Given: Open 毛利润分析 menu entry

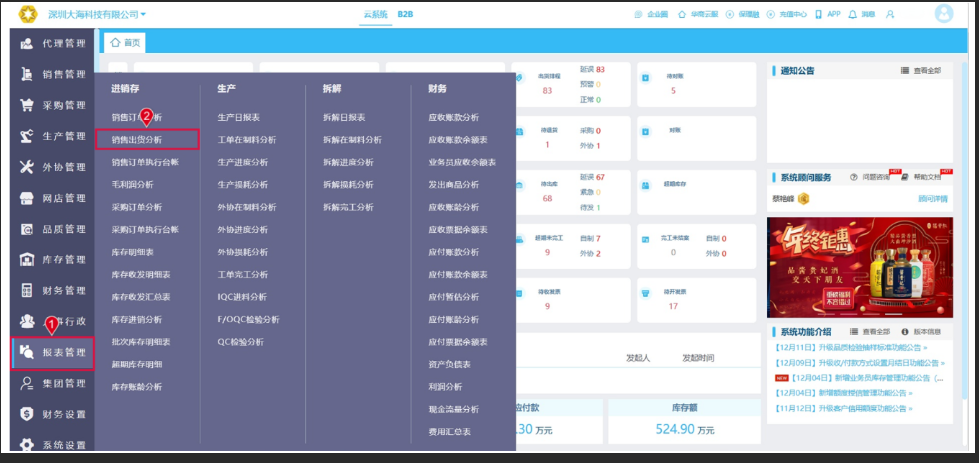Looking at the screenshot, I should 132,185.
